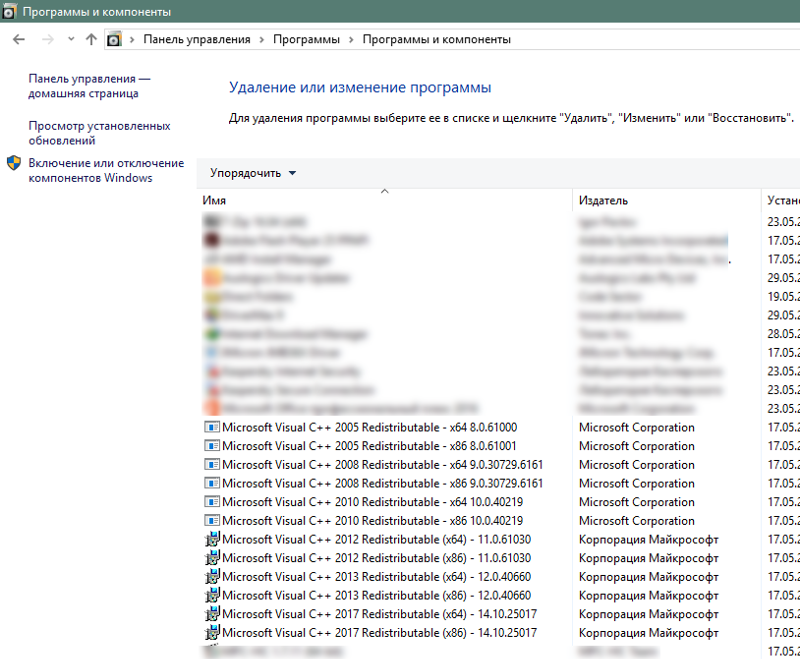Open Включение или отключение компонентов Windows link

pyautogui.click(x=106, y=170)
